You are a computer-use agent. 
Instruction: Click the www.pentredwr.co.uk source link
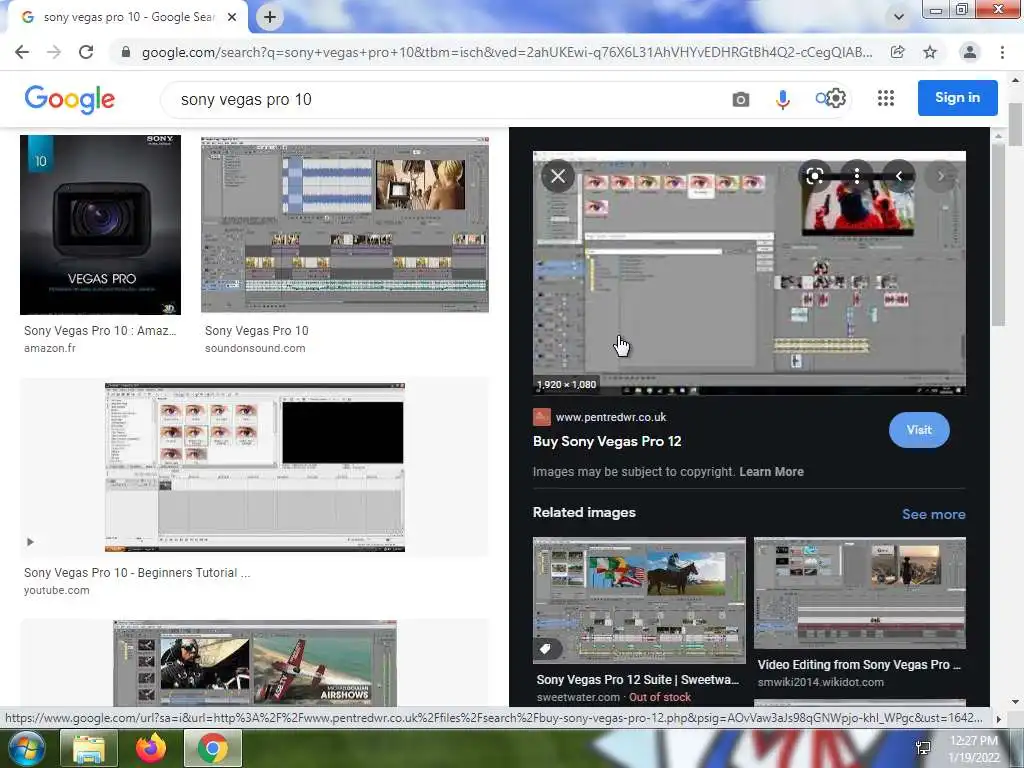(x=611, y=417)
